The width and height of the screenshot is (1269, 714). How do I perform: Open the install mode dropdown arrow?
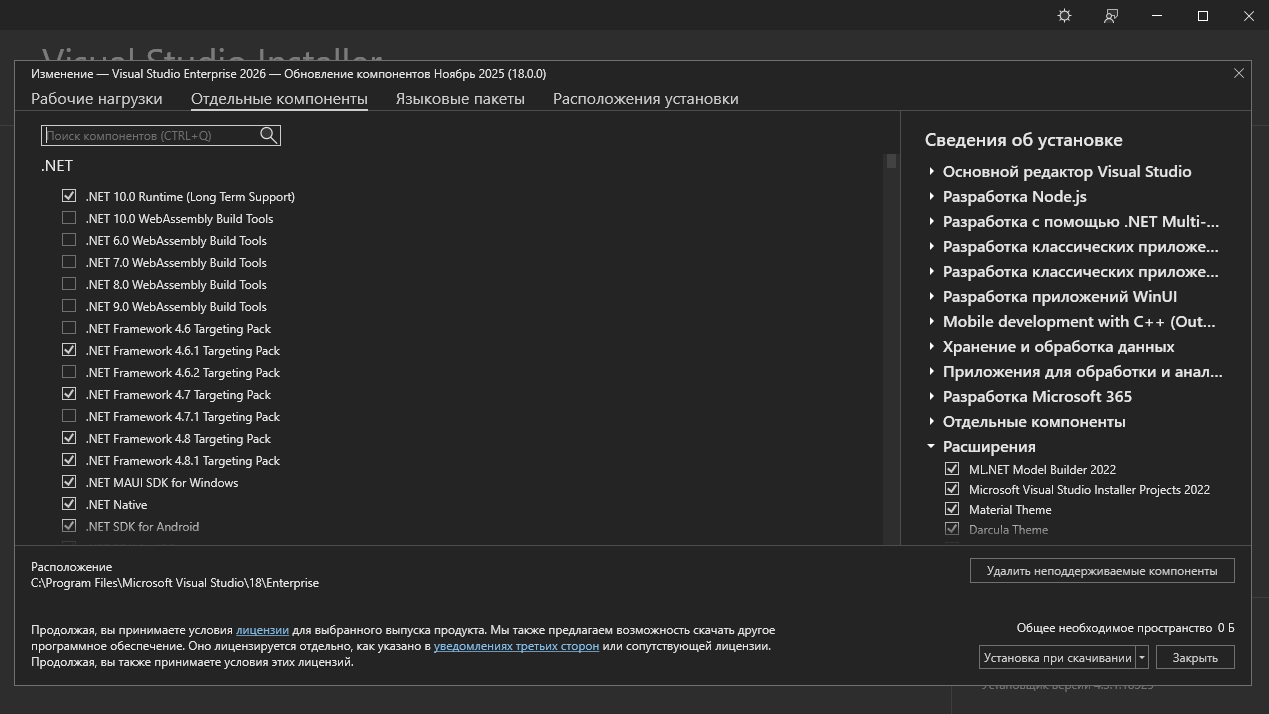pos(1142,657)
